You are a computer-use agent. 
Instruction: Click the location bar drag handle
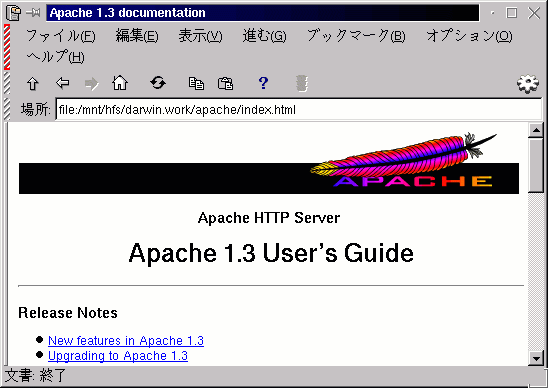point(7,109)
